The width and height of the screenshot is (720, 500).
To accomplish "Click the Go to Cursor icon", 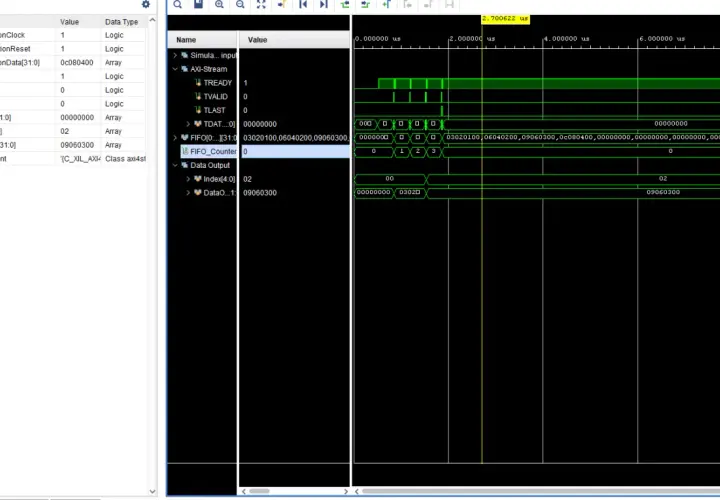I will click(x=282, y=4).
